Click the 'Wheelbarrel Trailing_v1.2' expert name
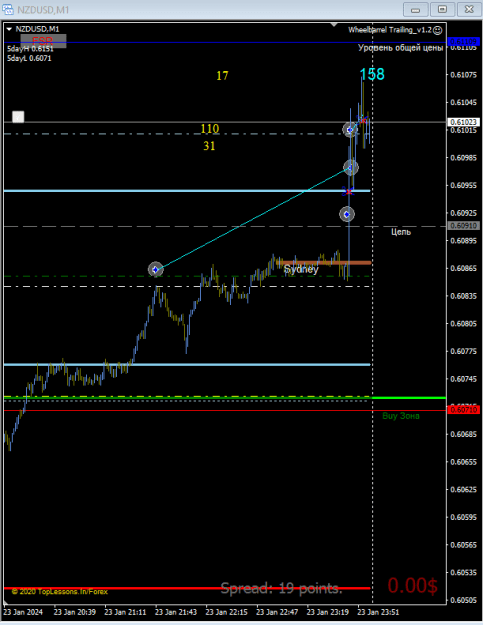 (390, 30)
